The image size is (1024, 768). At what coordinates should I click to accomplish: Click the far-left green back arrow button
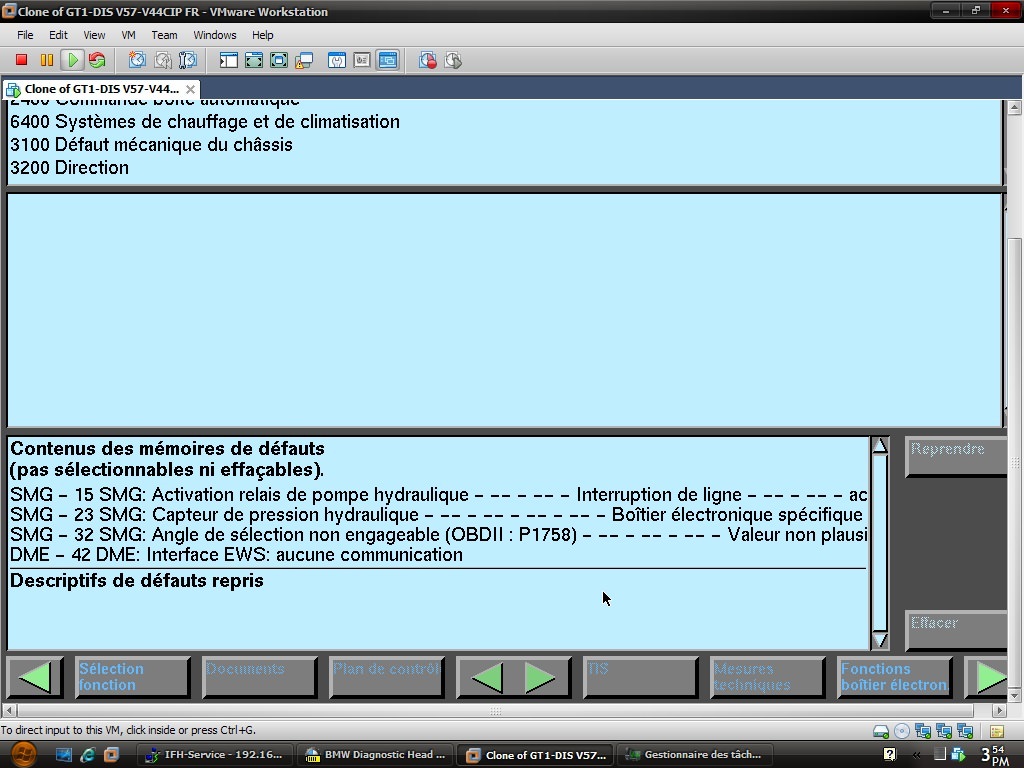35,677
